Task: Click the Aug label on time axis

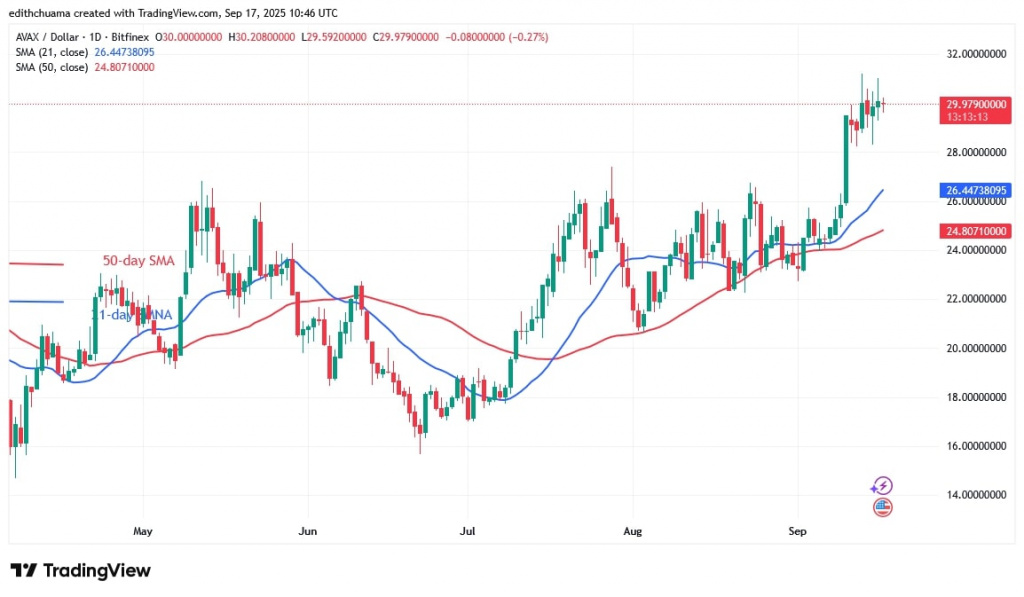Action: pos(631,531)
